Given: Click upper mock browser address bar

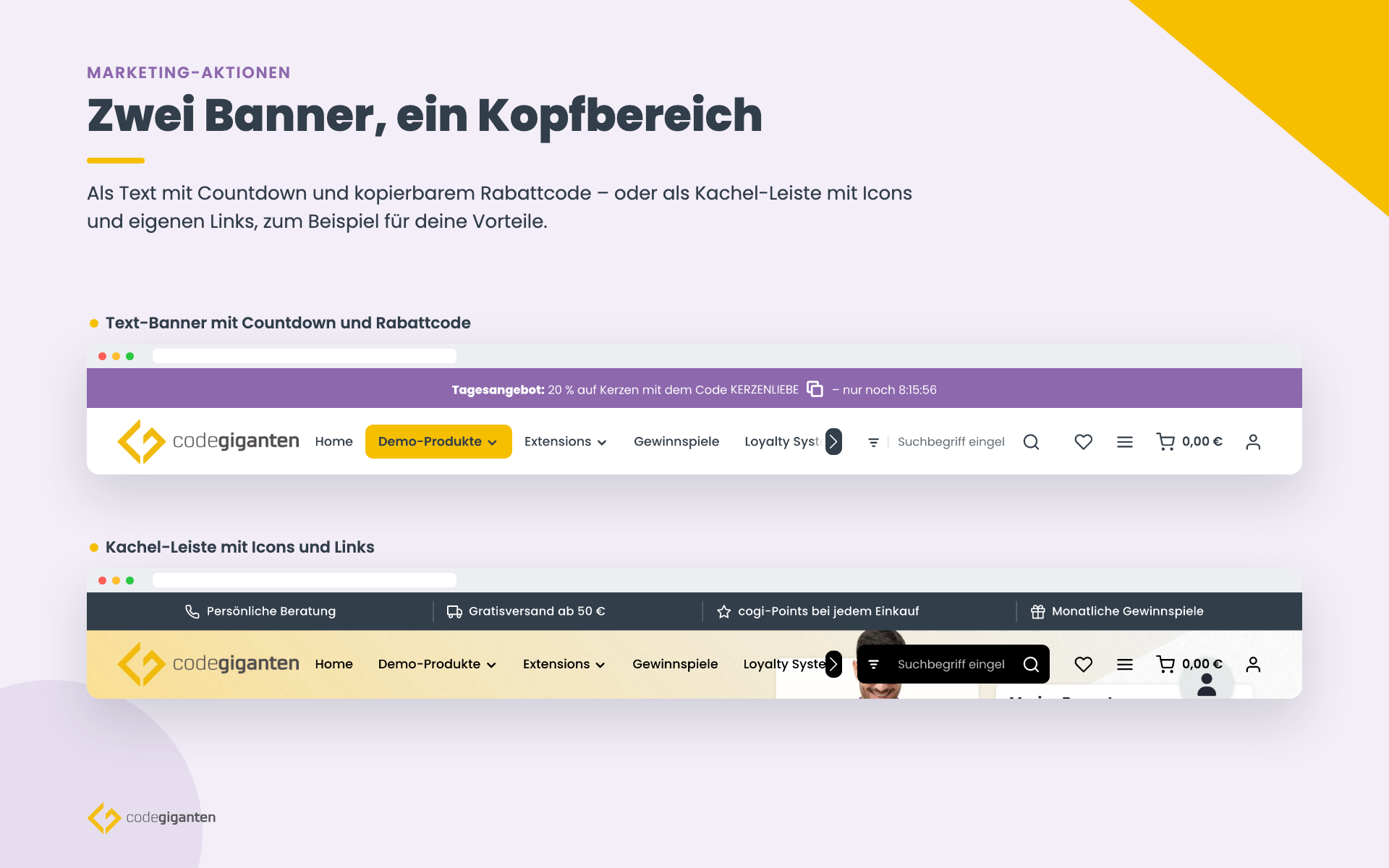Looking at the screenshot, I should pos(305,356).
